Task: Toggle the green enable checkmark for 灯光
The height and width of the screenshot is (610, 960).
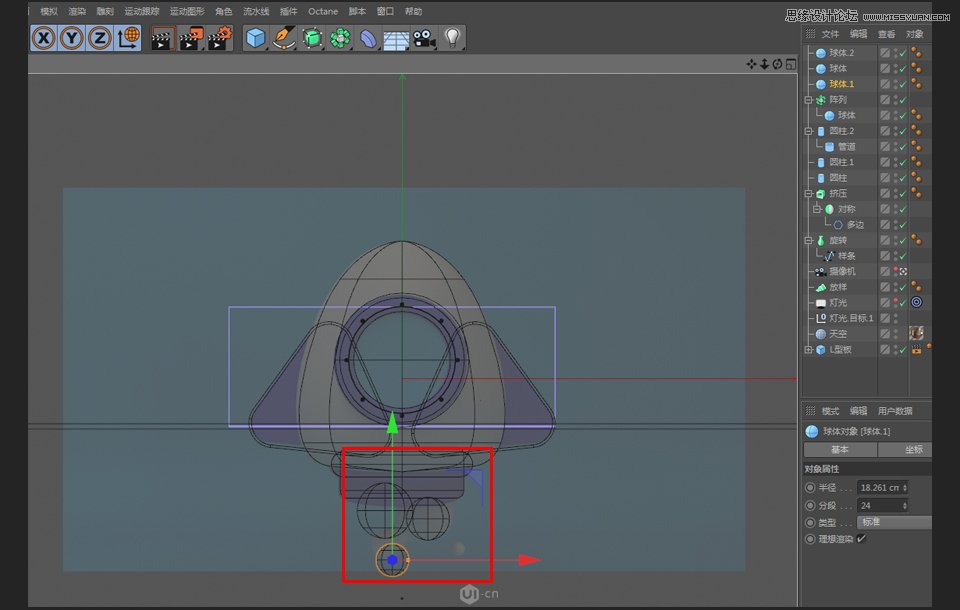Action: click(x=901, y=303)
